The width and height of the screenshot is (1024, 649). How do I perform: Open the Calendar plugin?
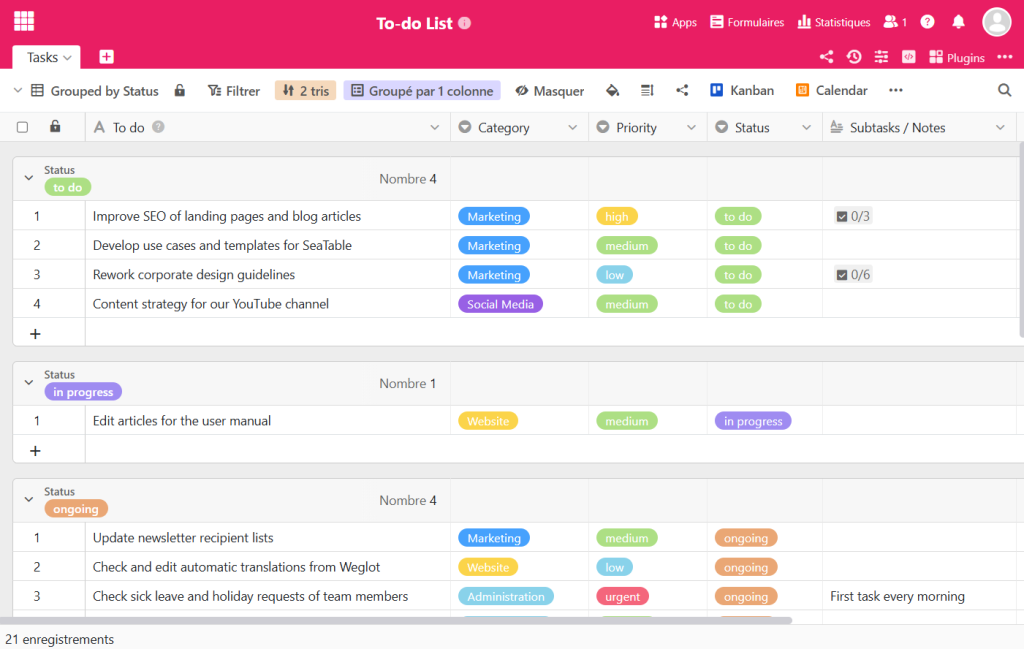(831, 90)
